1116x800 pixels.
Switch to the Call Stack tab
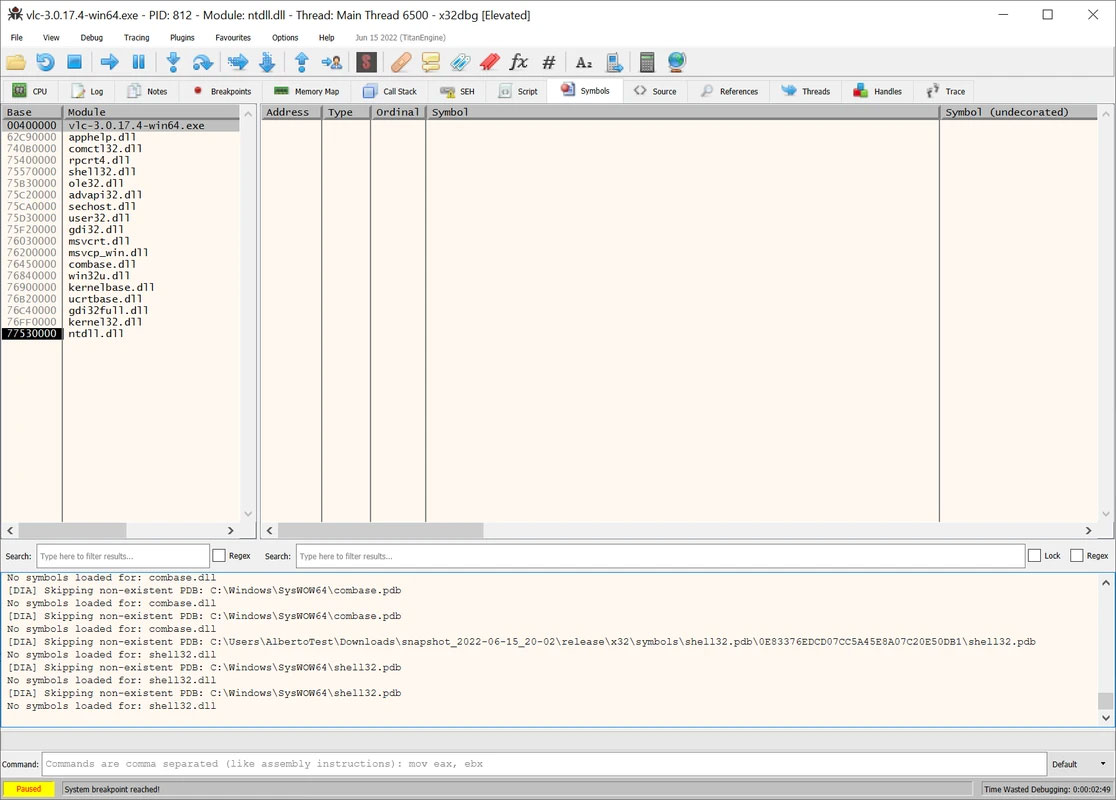[390, 91]
